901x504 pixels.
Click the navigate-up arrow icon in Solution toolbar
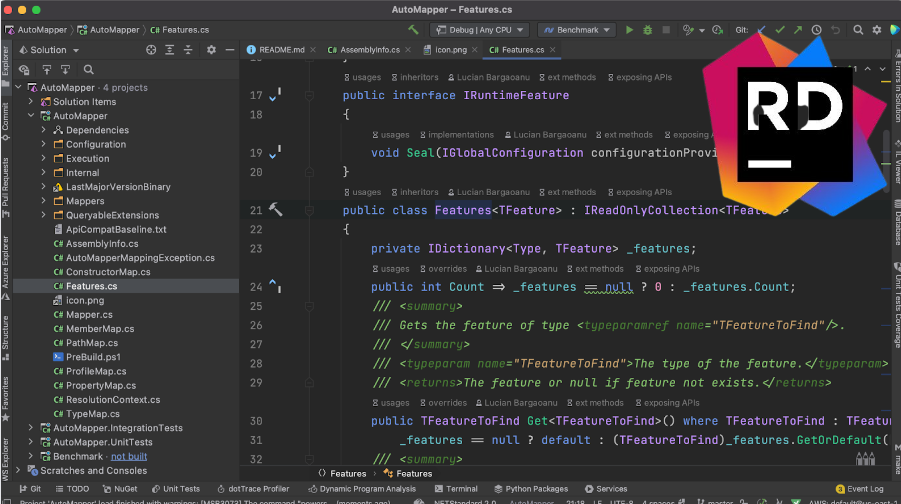pos(47,70)
